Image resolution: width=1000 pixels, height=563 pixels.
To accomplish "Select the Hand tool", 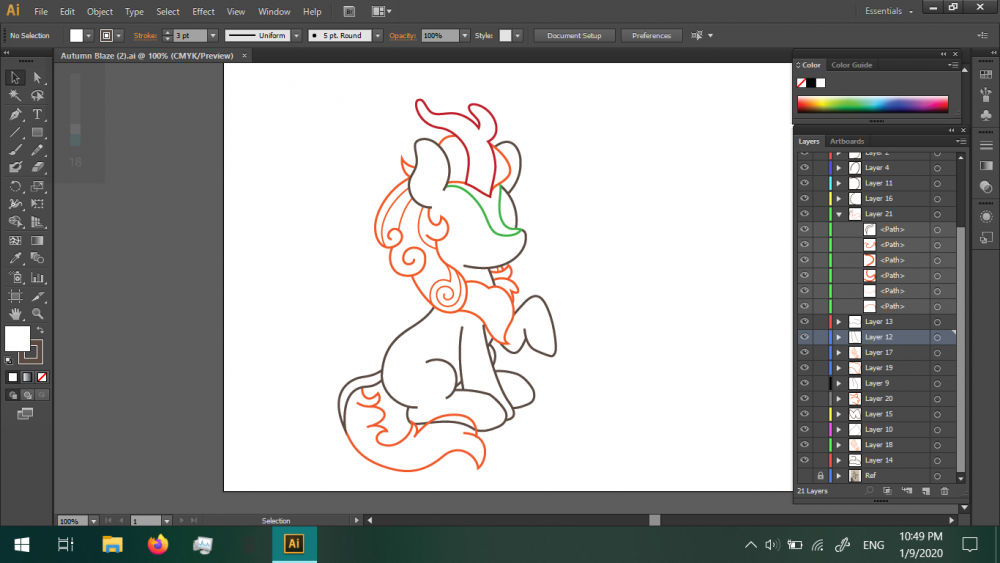I will coord(15,314).
